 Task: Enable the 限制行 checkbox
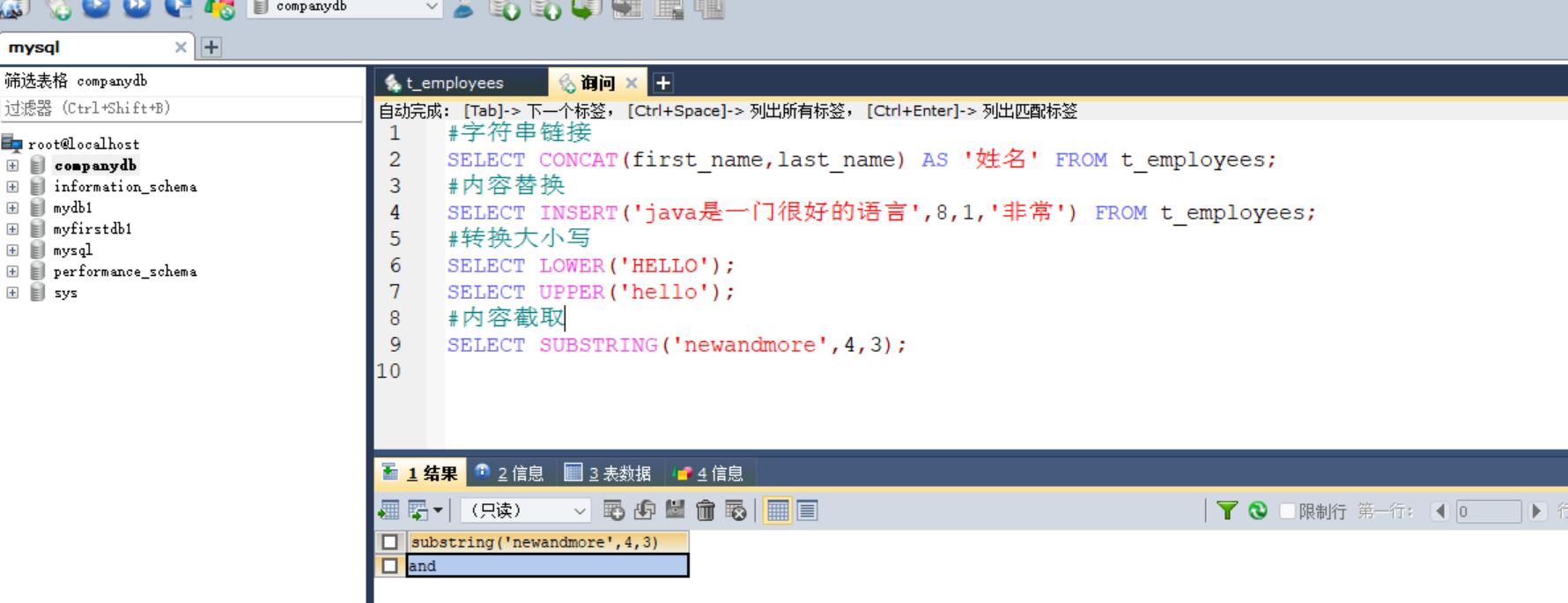(1287, 511)
